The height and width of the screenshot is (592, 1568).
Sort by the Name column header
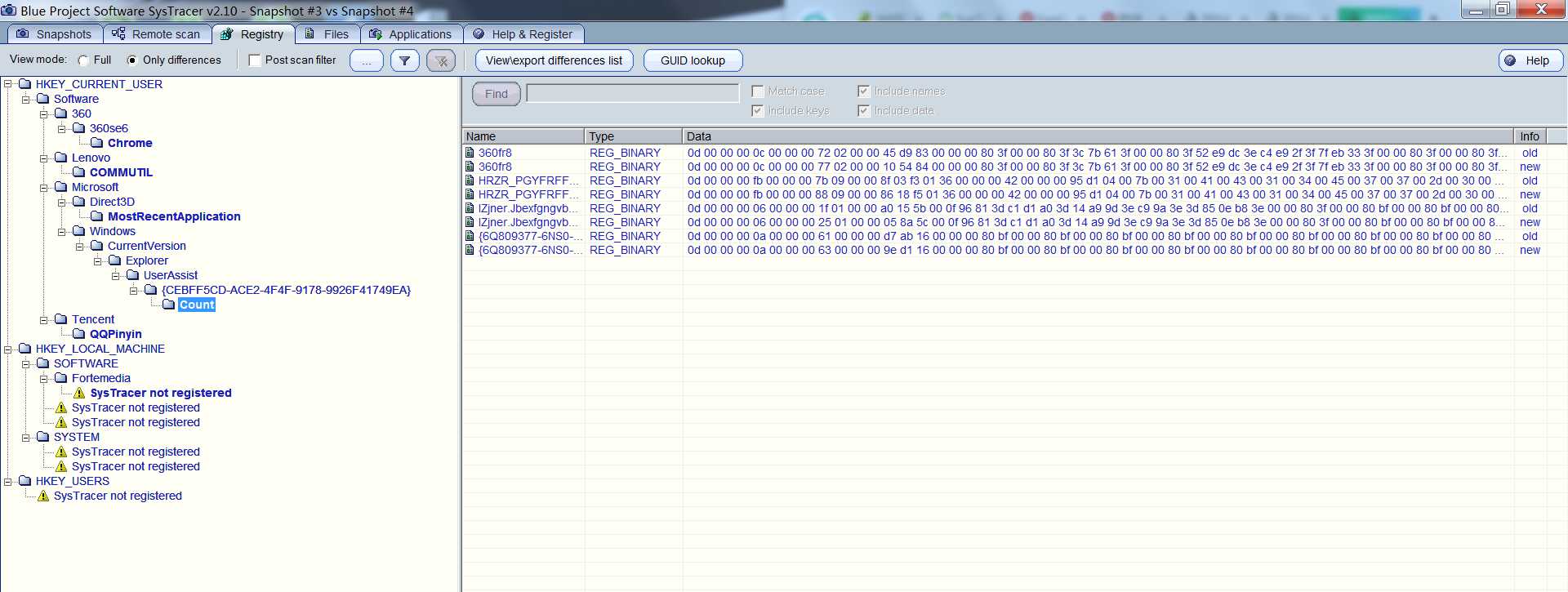click(523, 136)
